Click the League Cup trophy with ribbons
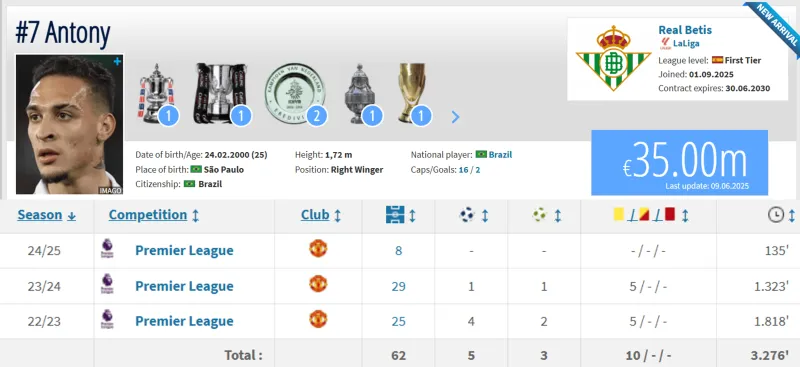 [220, 93]
